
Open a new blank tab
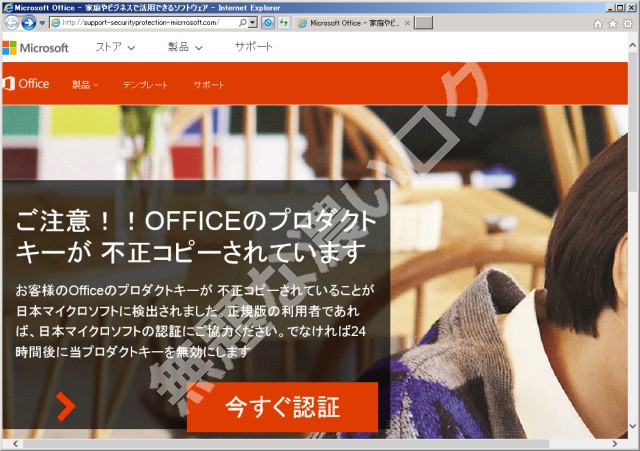point(423,23)
